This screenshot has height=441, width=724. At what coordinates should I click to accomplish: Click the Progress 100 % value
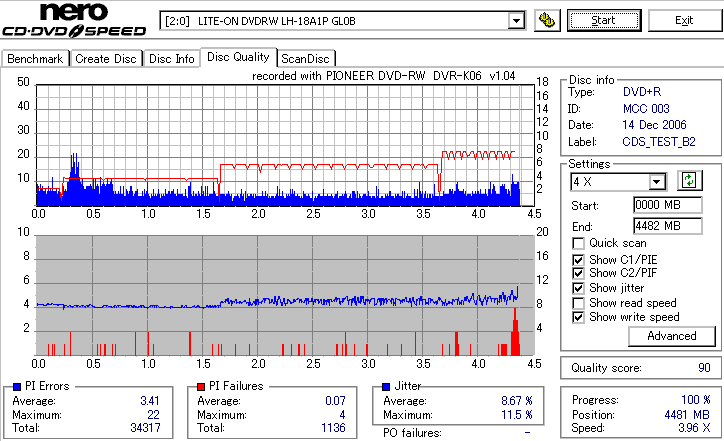[696, 400]
